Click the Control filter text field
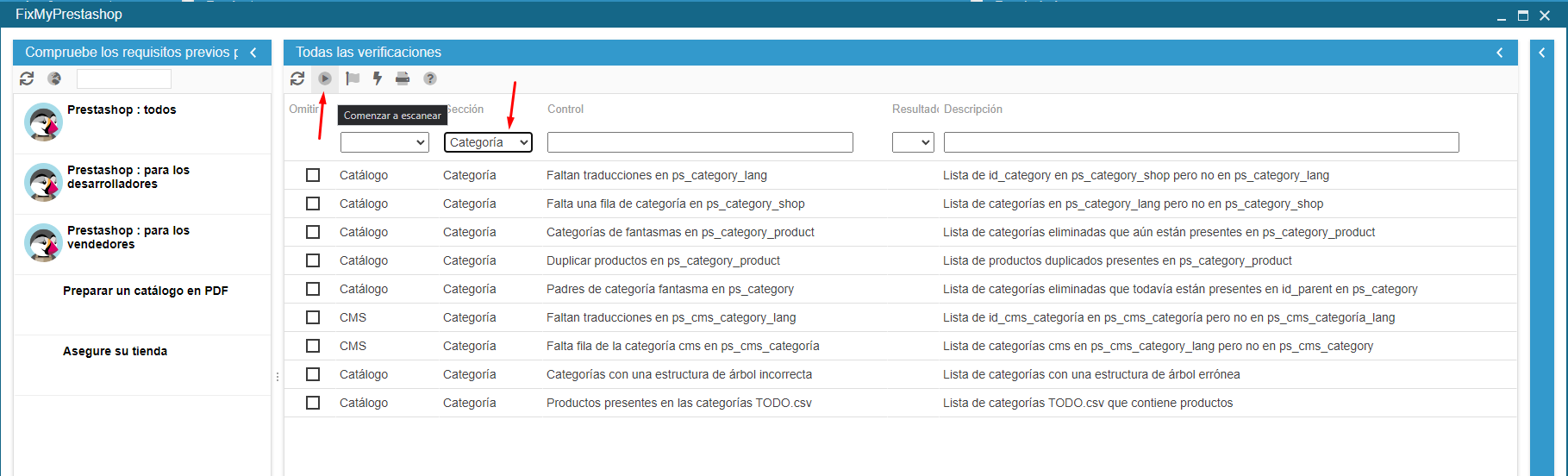1568x476 pixels. tap(700, 142)
